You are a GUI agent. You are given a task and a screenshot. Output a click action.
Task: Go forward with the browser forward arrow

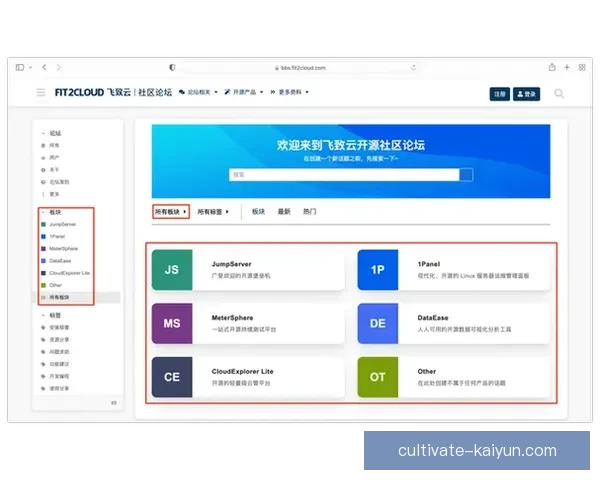59,67
